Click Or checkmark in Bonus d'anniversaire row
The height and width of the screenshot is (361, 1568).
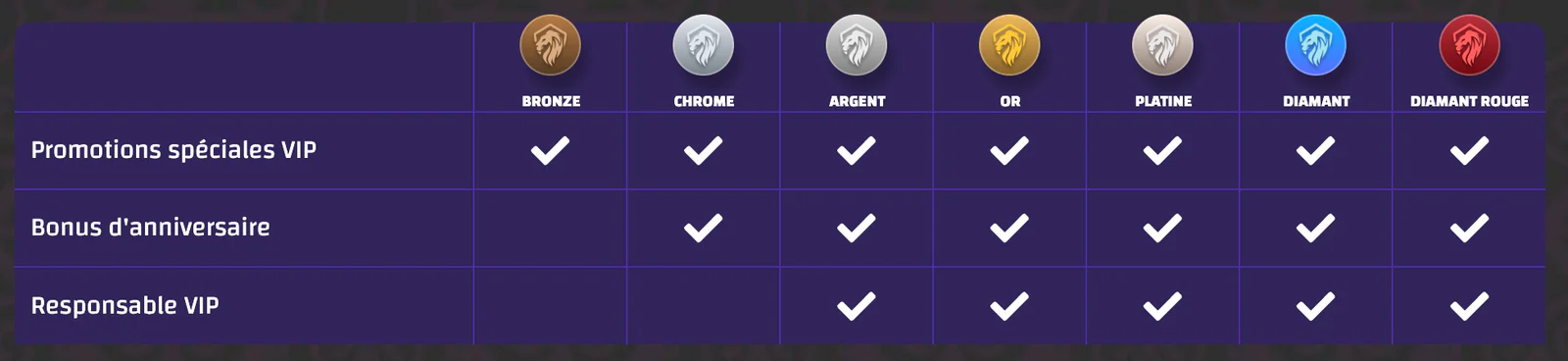(1009, 228)
